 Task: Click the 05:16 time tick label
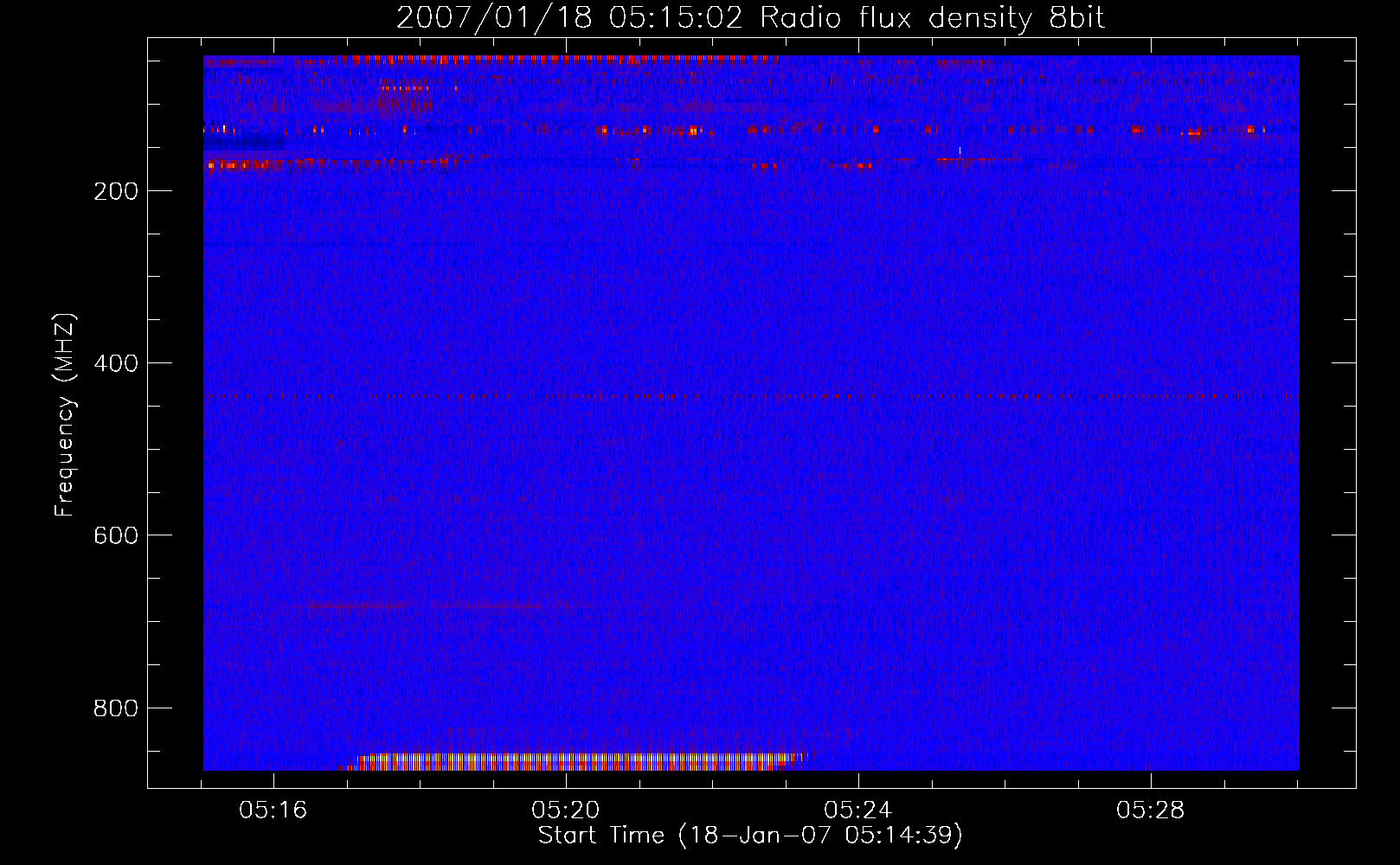pos(273,811)
